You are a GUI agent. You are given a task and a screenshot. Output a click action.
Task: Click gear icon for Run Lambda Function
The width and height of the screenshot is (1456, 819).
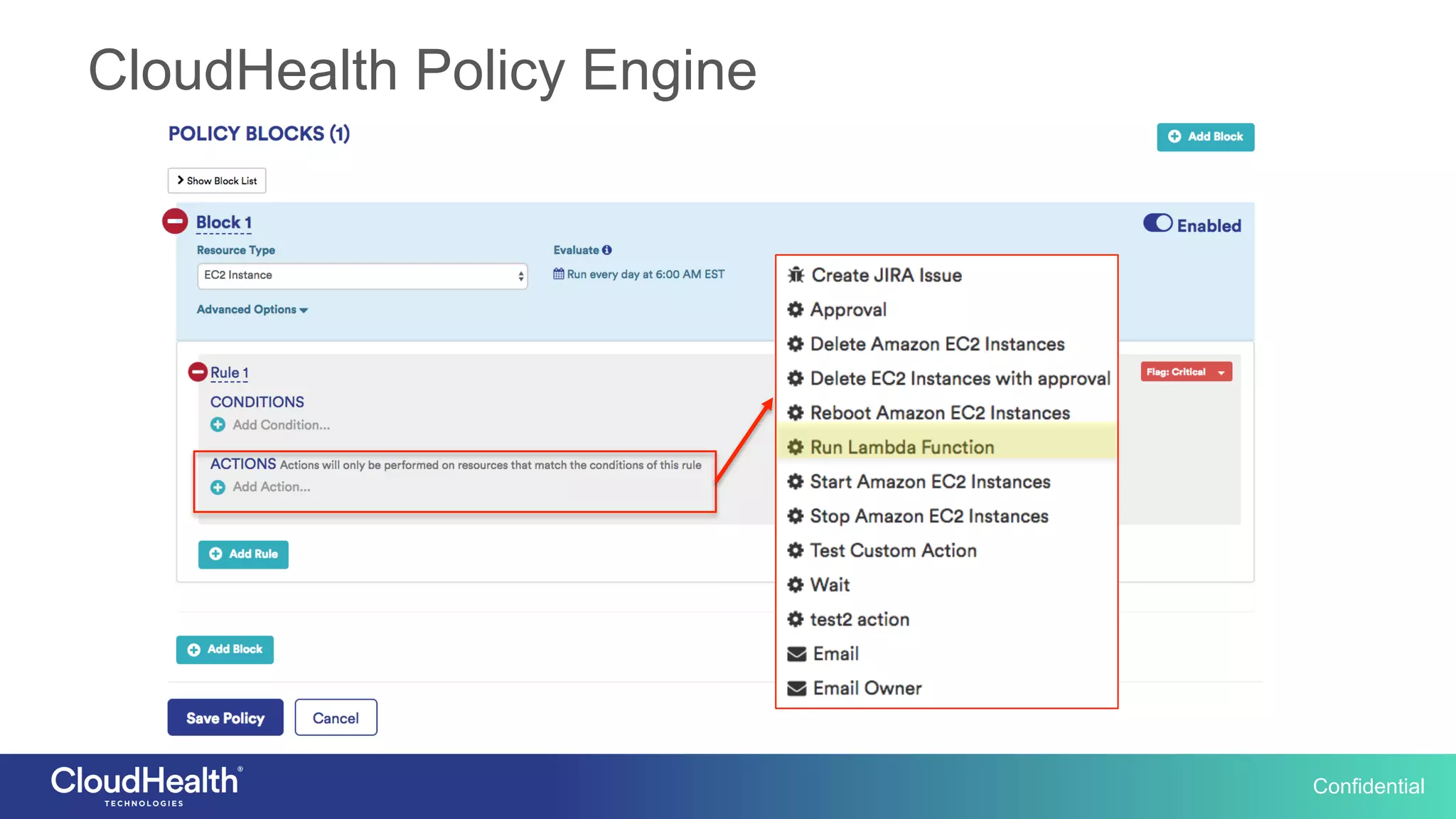796,447
